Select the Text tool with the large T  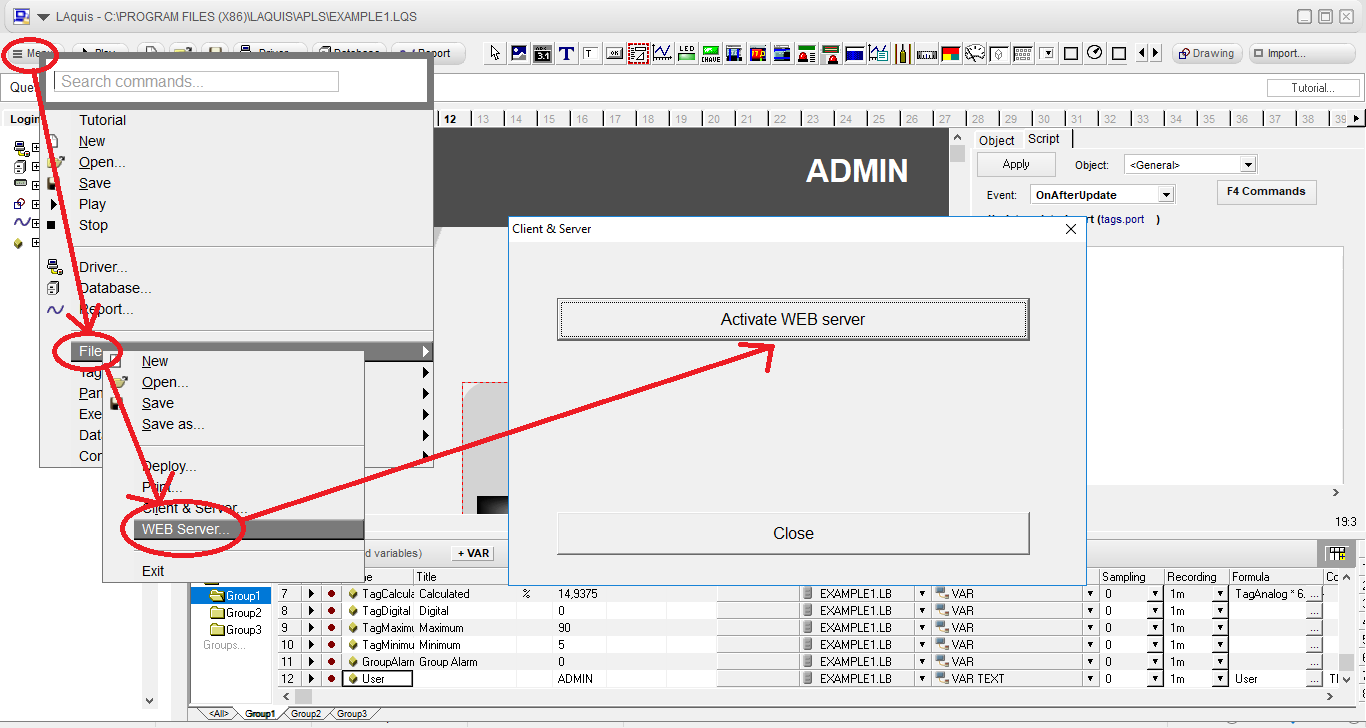(x=566, y=53)
